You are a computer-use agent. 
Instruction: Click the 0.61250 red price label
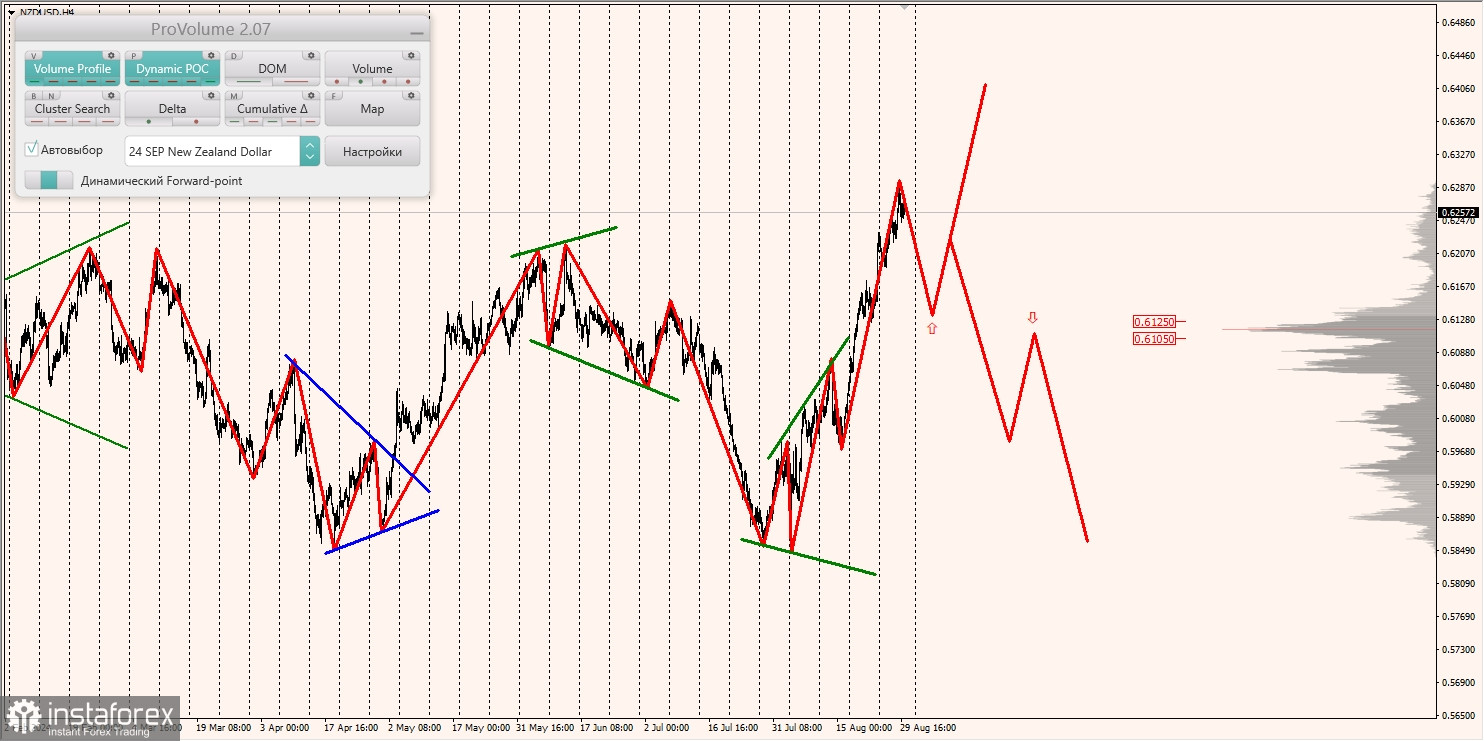click(1153, 321)
